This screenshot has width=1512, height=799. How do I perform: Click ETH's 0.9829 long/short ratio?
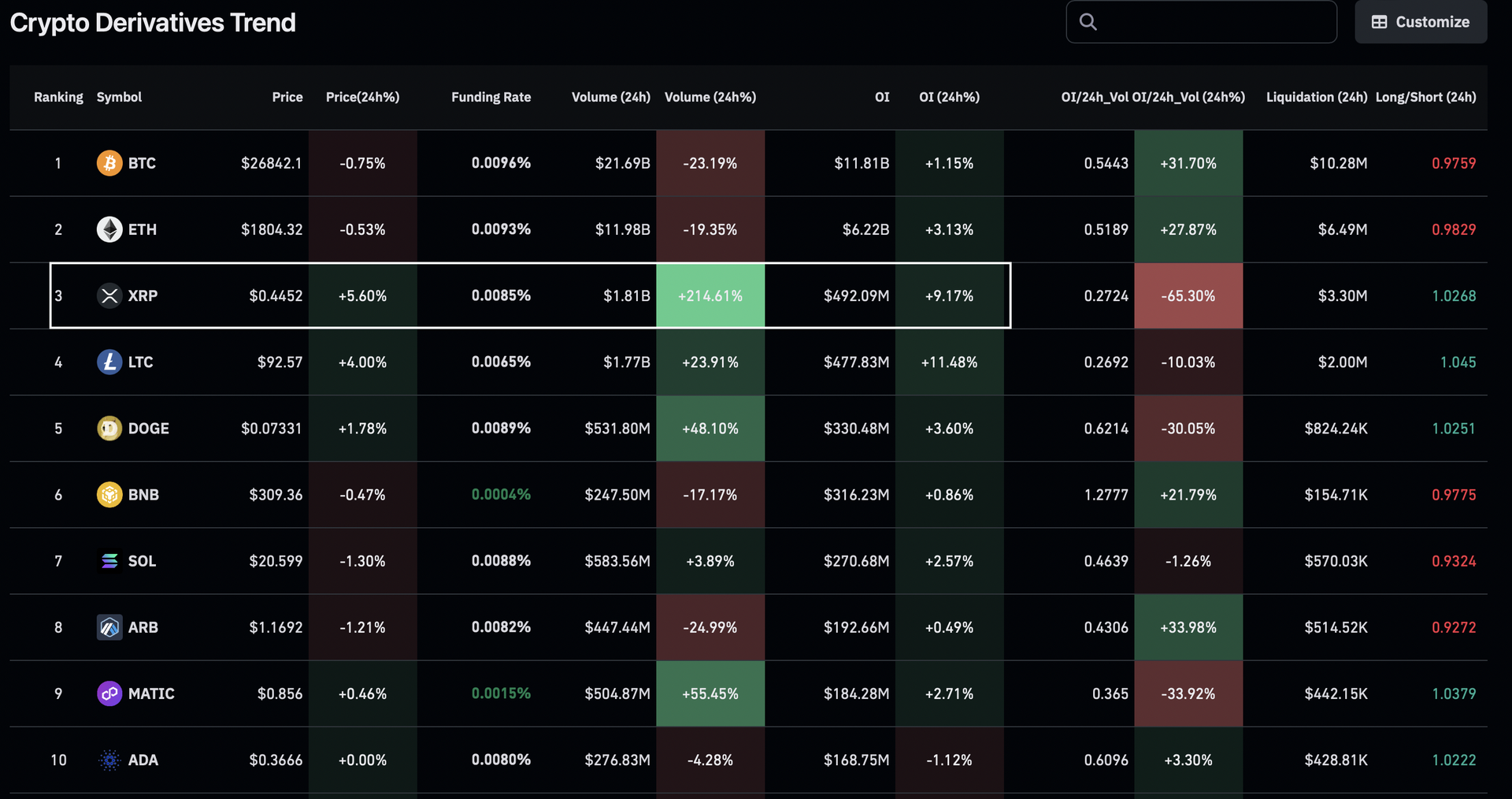tap(1454, 229)
